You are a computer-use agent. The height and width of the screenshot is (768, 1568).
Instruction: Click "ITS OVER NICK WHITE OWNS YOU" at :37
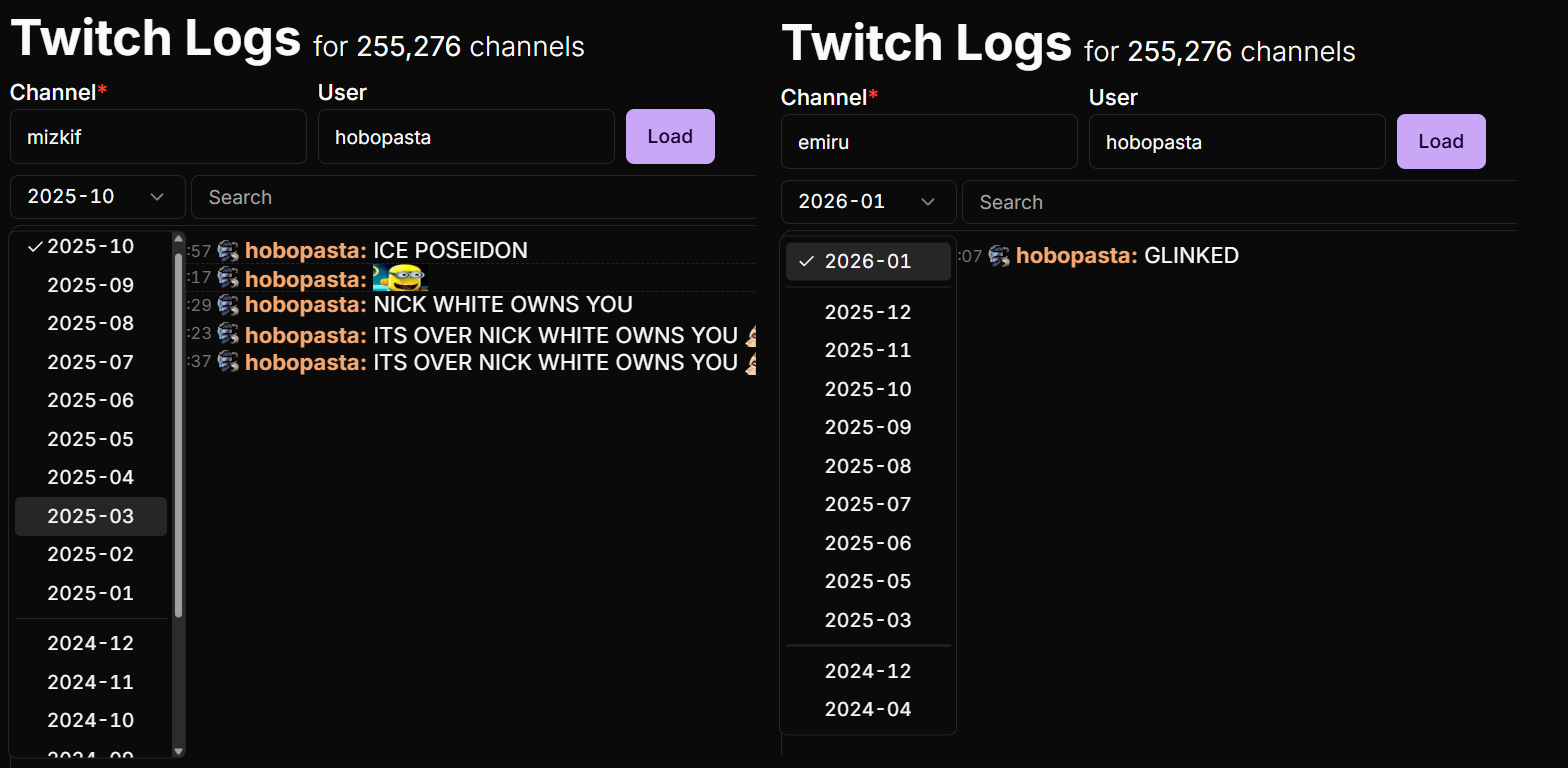click(x=556, y=361)
